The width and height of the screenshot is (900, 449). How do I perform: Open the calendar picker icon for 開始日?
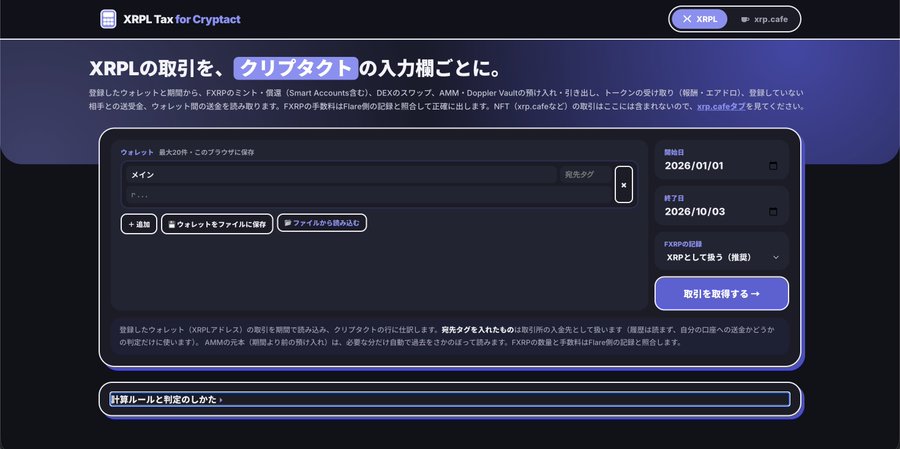click(x=773, y=166)
